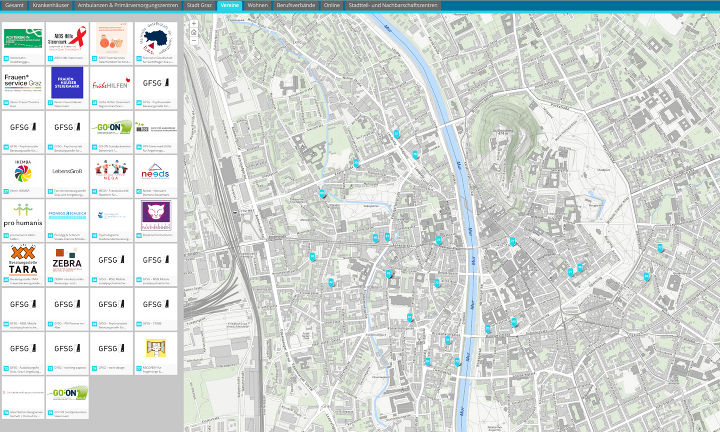
Task: Zoom in on the map with the plus button
Action: point(194,24)
